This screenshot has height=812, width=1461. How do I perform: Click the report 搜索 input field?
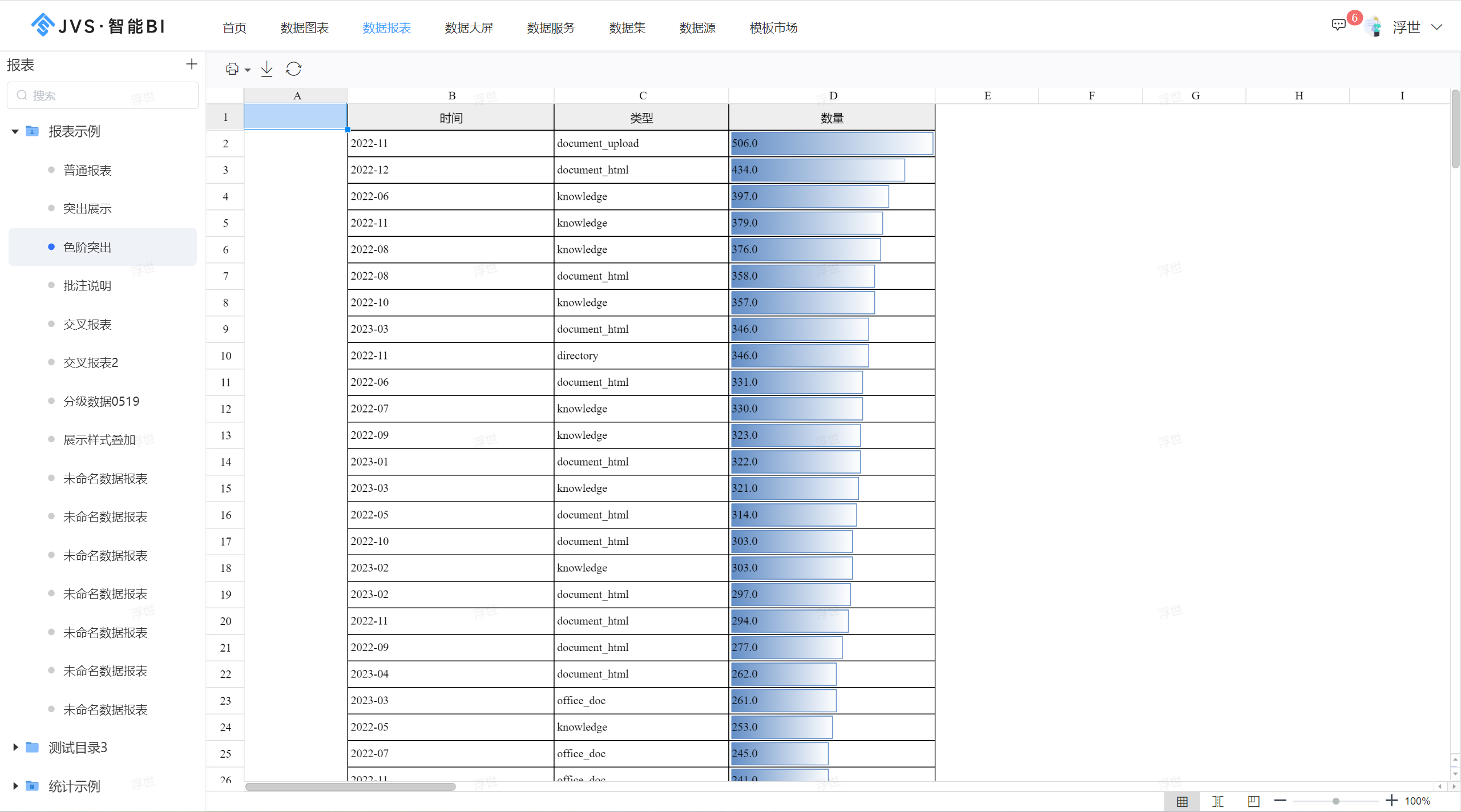click(103, 95)
